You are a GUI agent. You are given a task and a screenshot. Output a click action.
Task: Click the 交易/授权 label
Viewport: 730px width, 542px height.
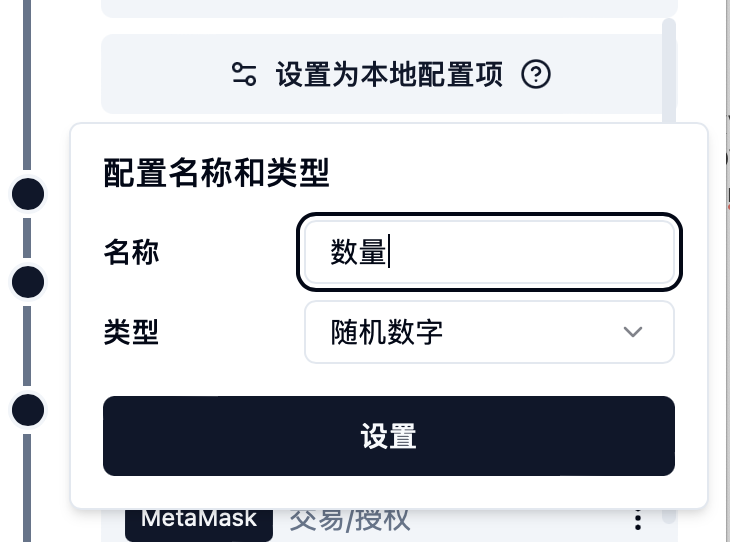(350, 520)
